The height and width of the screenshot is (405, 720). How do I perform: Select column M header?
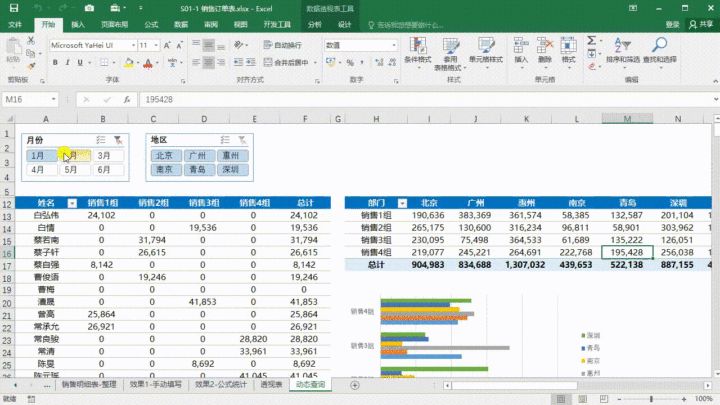pos(627,119)
